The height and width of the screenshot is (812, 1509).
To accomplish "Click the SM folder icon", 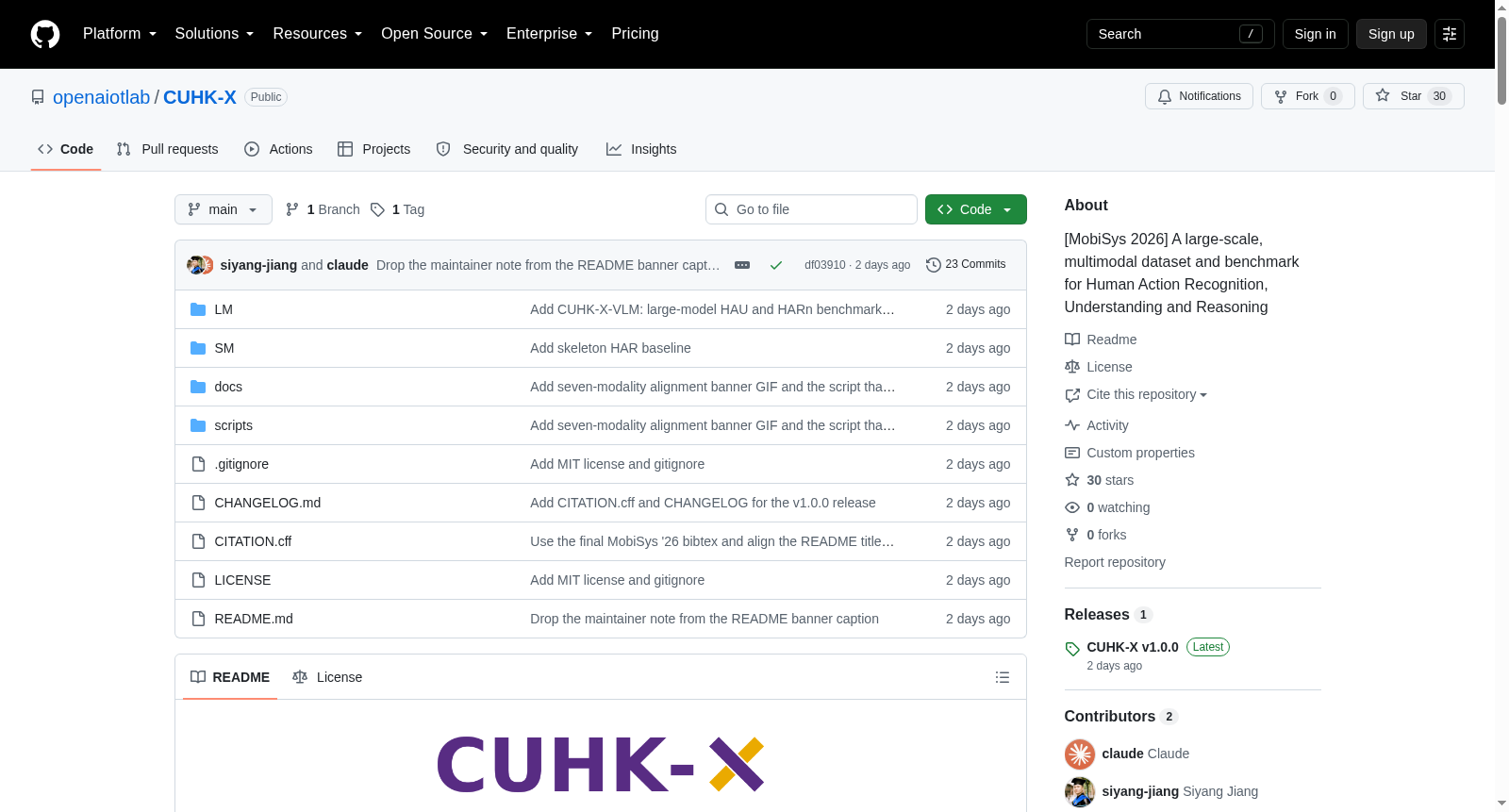I will pyautogui.click(x=198, y=348).
